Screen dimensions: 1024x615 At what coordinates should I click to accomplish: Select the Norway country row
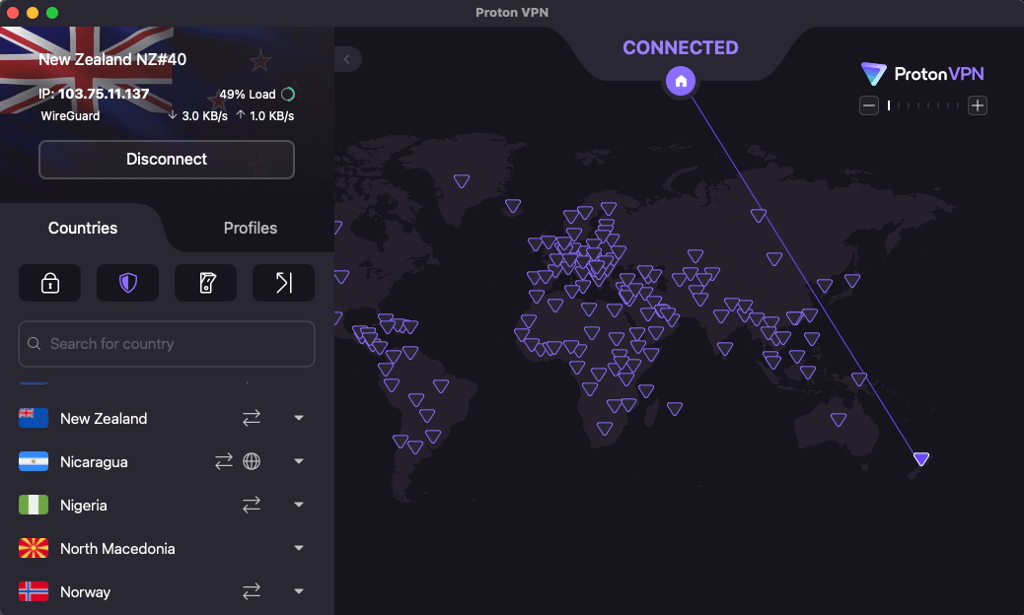[167, 591]
